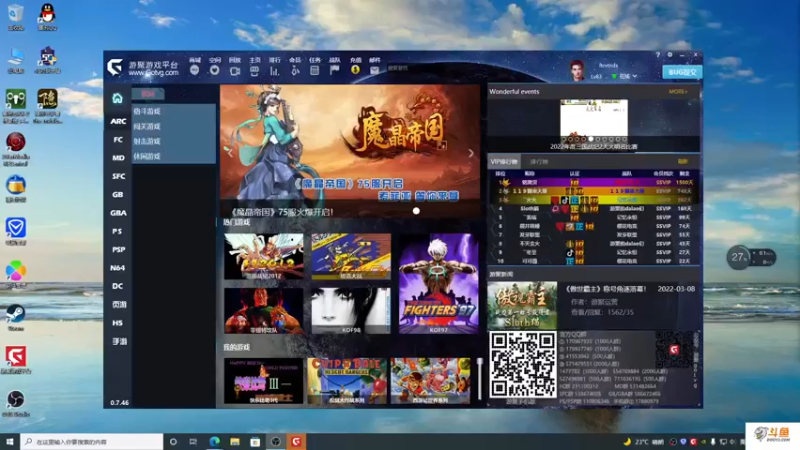
Task: Open the 商城 store icon in top toolbar
Action: click(194, 71)
